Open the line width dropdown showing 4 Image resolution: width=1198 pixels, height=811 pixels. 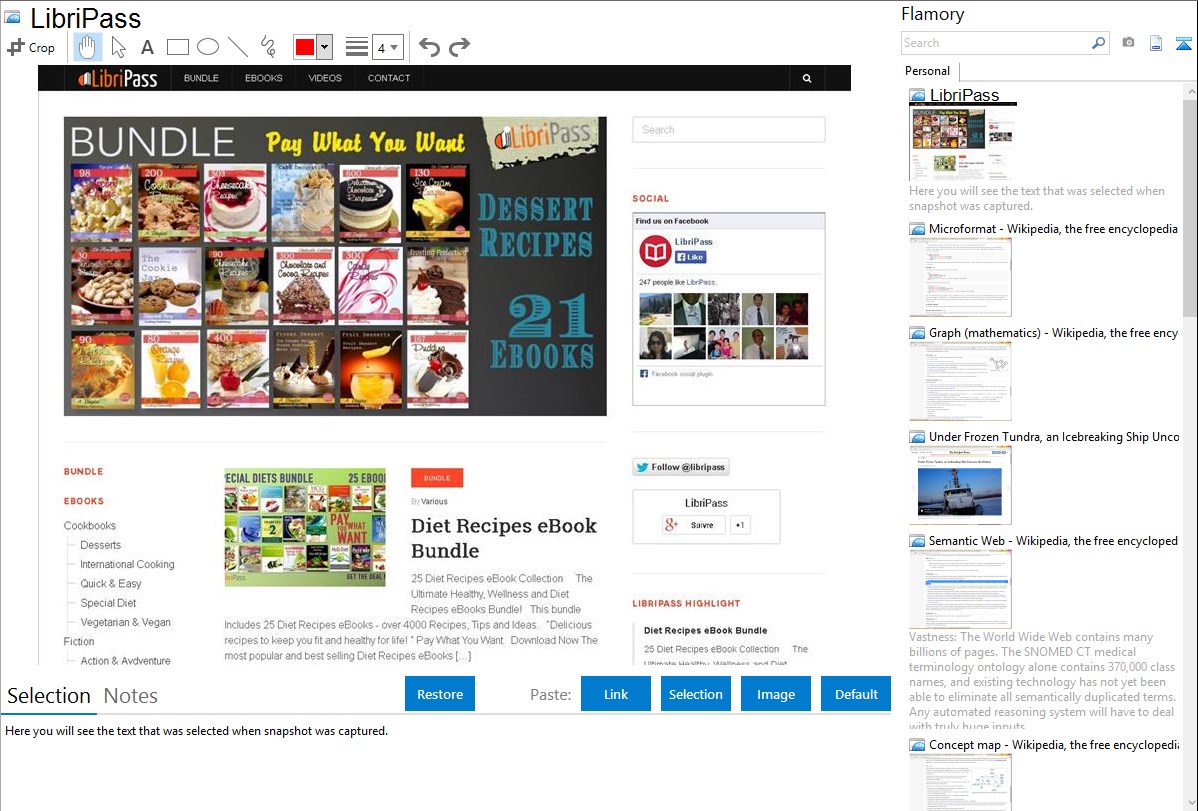pos(388,47)
